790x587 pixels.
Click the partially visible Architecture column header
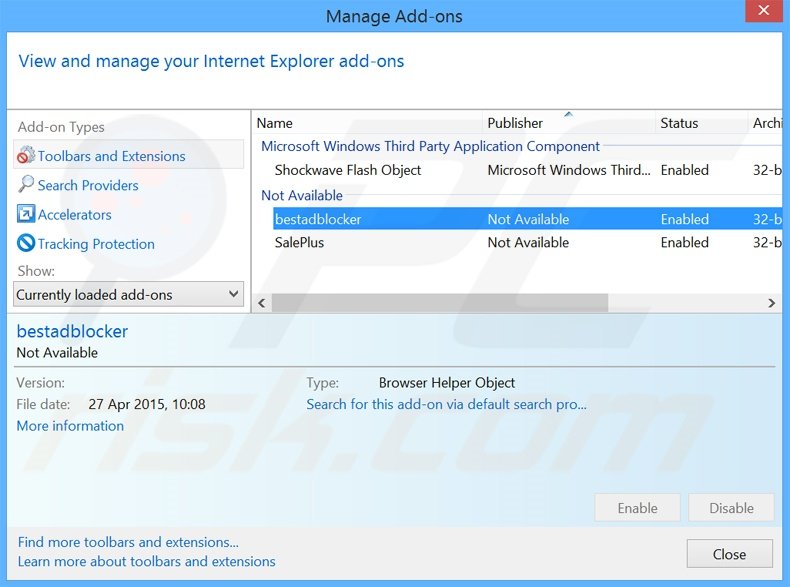pyautogui.click(x=765, y=123)
